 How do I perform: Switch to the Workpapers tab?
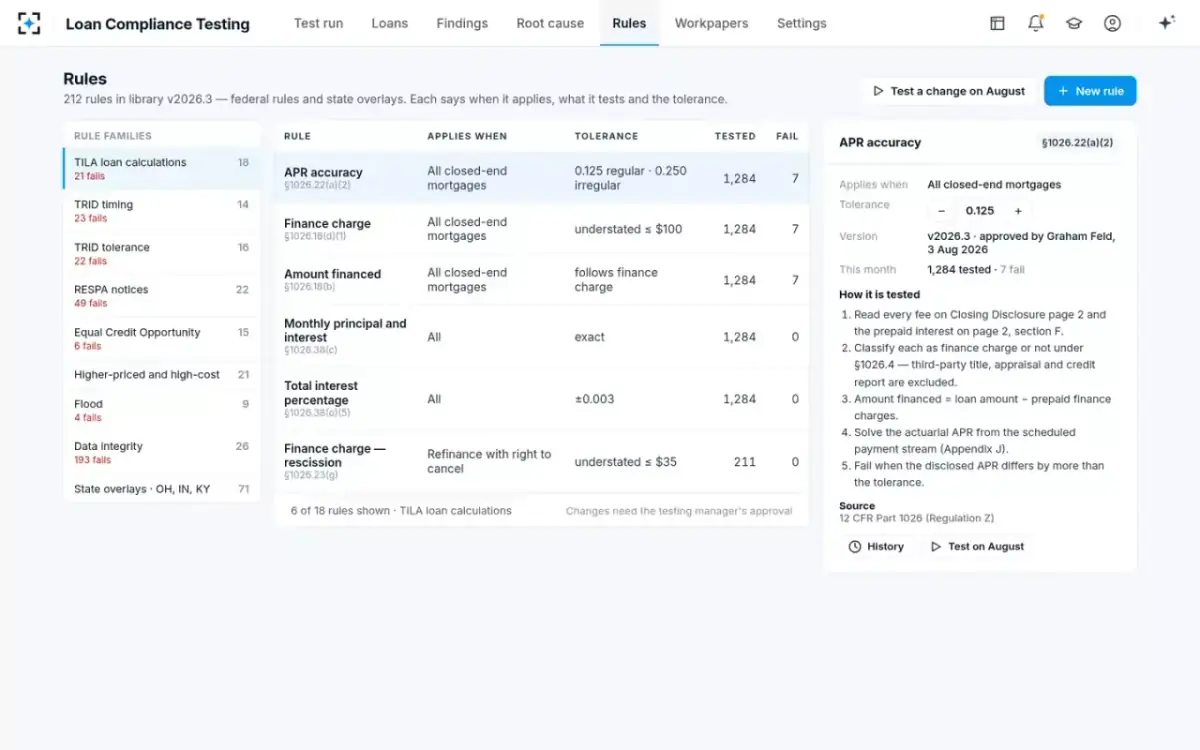711,23
